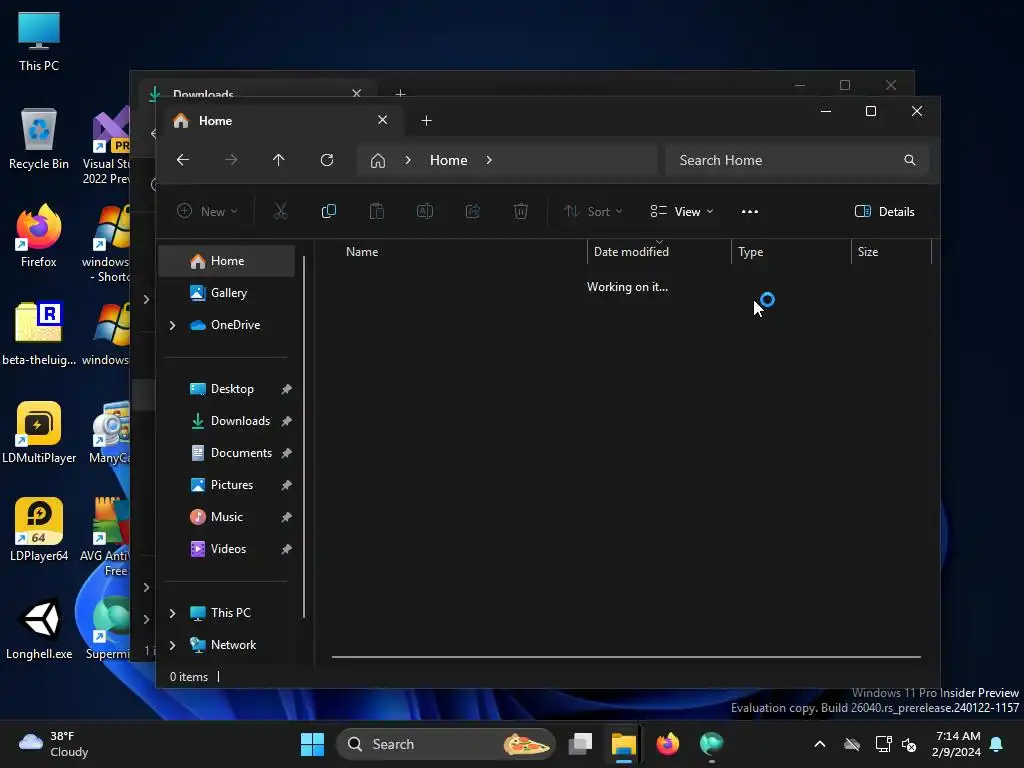Refresh the Home folder view
The height and width of the screenshot is (768, 1024).
(327, 160)
